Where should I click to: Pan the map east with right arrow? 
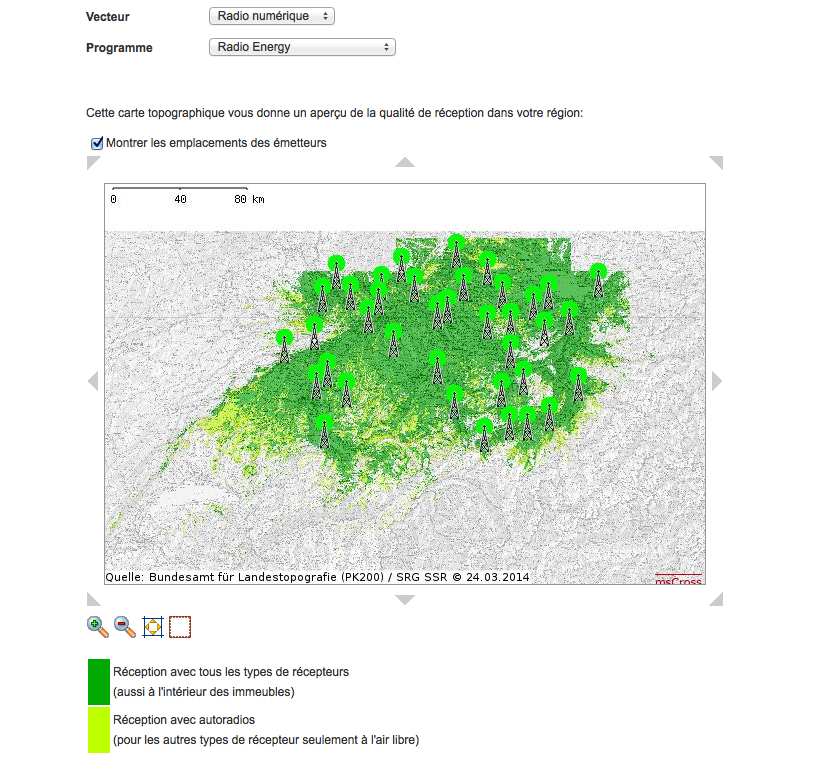[716, 381]
